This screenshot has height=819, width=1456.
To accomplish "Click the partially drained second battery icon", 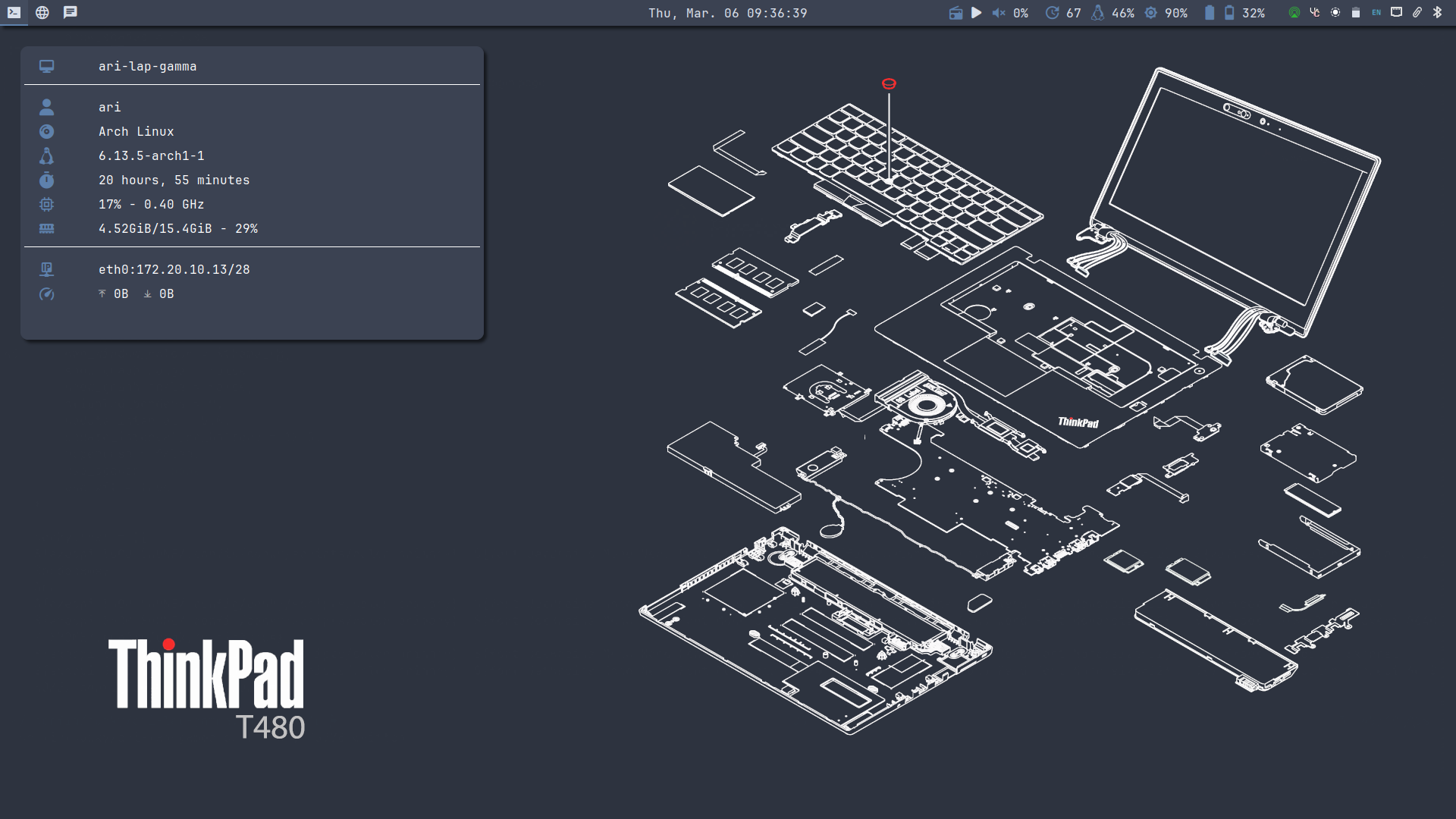I will (x=1229, y=13).
